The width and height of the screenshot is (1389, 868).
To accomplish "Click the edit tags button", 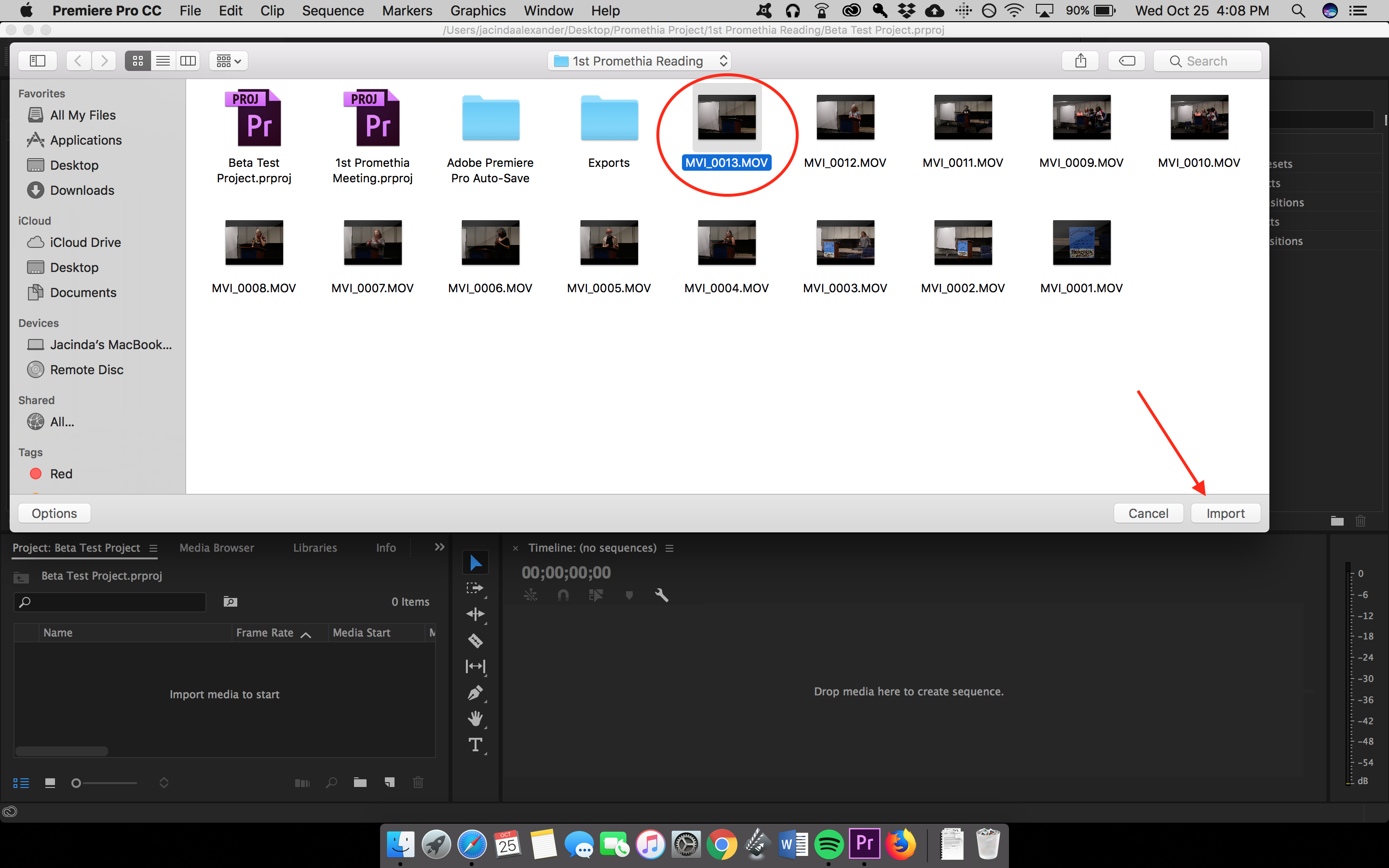I will coord(1127,60).
